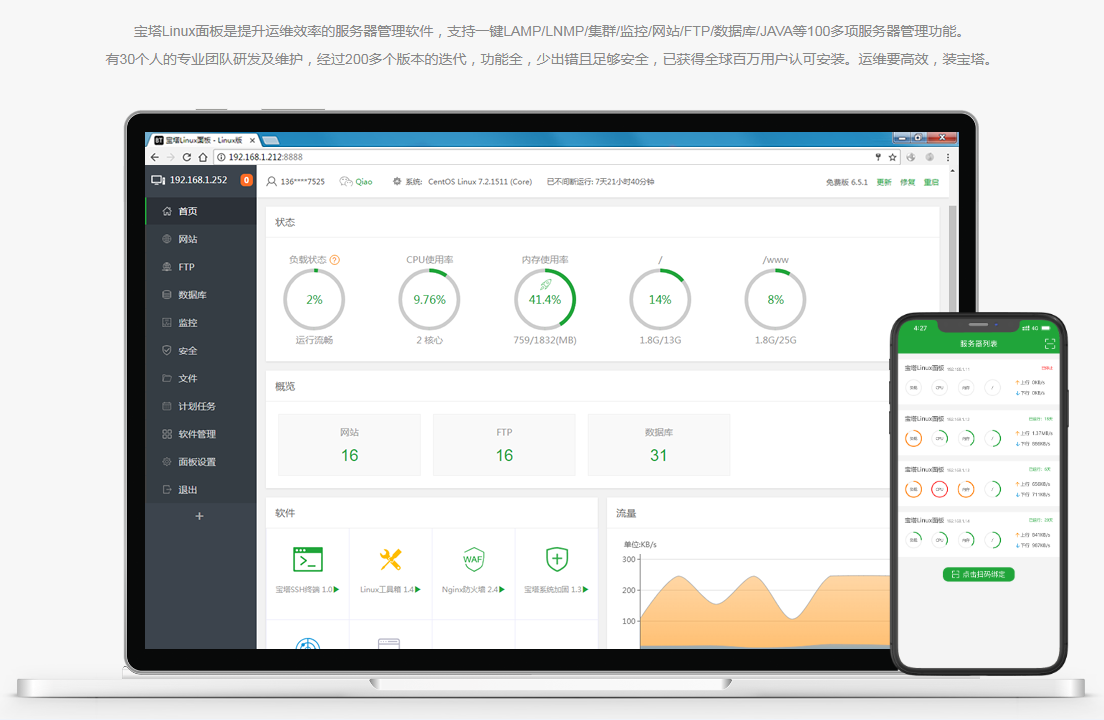This screenshot has height=720, width=1104.
Task: Click the plus icon below sidebar menu
Action: pyautogui.click(x=199, y=516)
